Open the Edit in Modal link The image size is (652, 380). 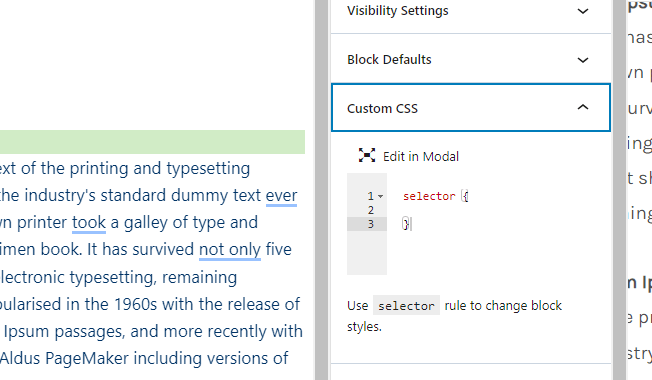tap(420, 156)
